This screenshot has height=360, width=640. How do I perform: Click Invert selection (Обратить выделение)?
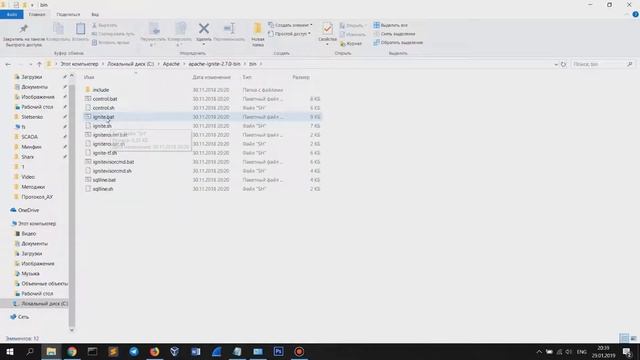[x=398, y=42]
